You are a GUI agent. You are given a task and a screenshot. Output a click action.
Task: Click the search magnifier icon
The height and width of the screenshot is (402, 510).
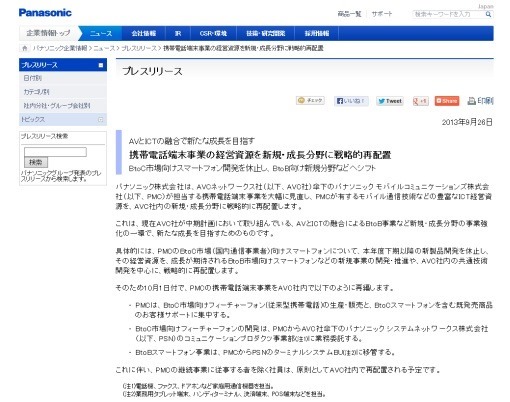point(488,14)
